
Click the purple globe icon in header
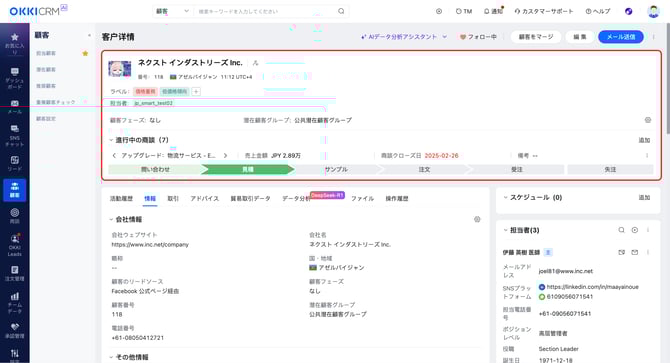(x=629, y=12)
